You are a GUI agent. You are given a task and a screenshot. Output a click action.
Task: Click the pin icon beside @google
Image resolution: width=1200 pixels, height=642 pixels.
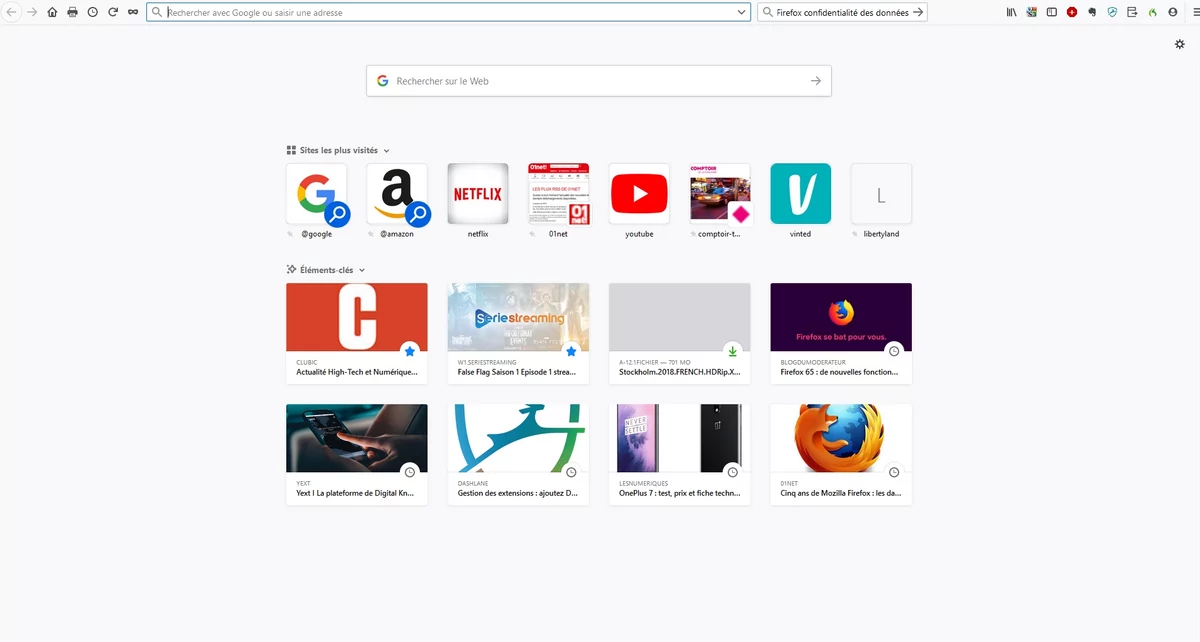(292, 234)
